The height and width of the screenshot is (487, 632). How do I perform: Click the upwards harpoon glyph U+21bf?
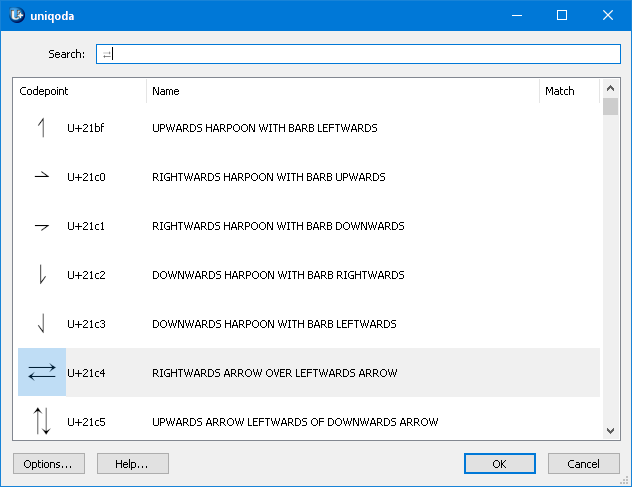42,128
